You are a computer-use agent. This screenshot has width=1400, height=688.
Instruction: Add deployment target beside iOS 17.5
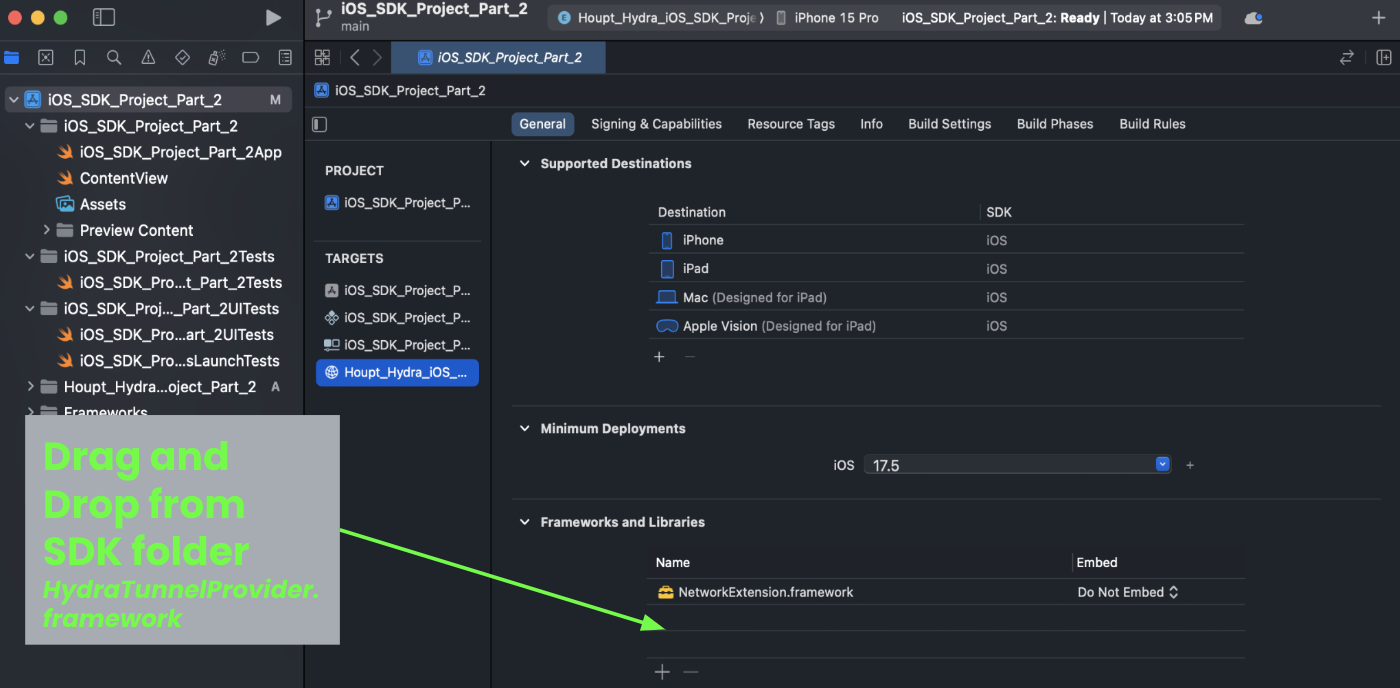[x=1190, y=465]
